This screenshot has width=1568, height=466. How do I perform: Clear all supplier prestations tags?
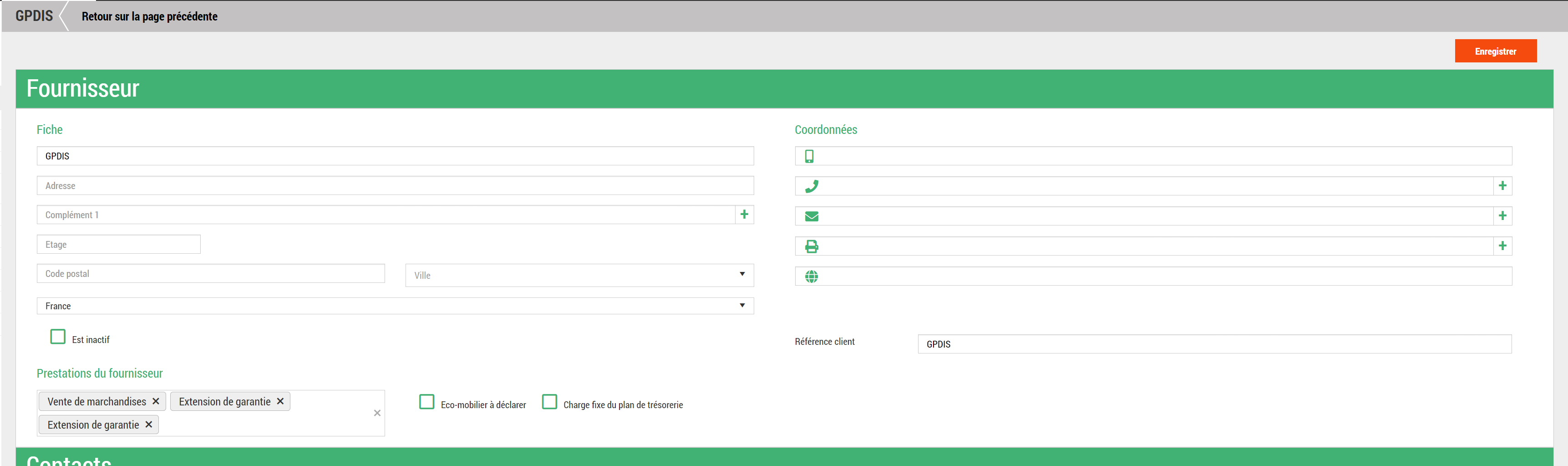[x=377, y=413]
